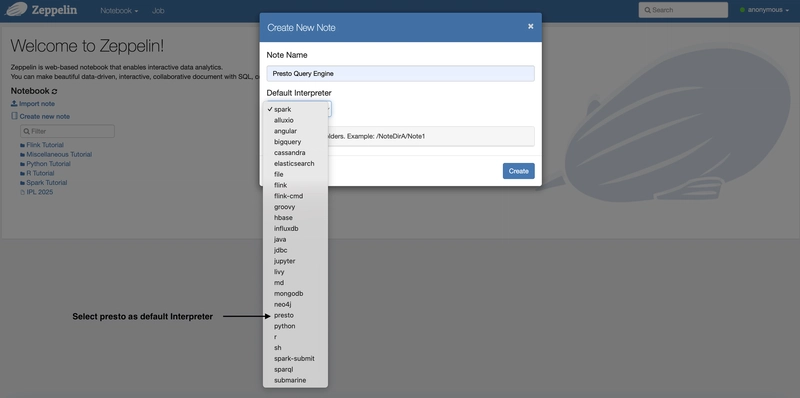
Task: Close the Create New Note dialog
Action: [531, 26]
